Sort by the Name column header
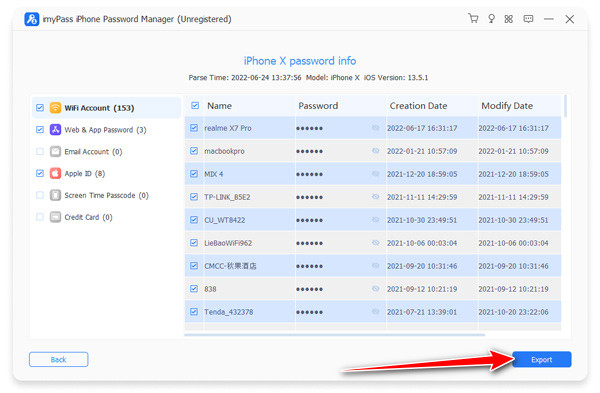600x393 pixels. coord(219,106)
